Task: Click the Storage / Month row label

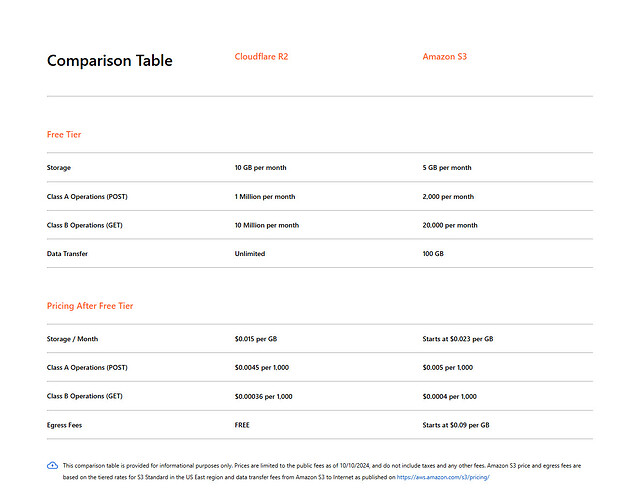Action: point(72,339)
